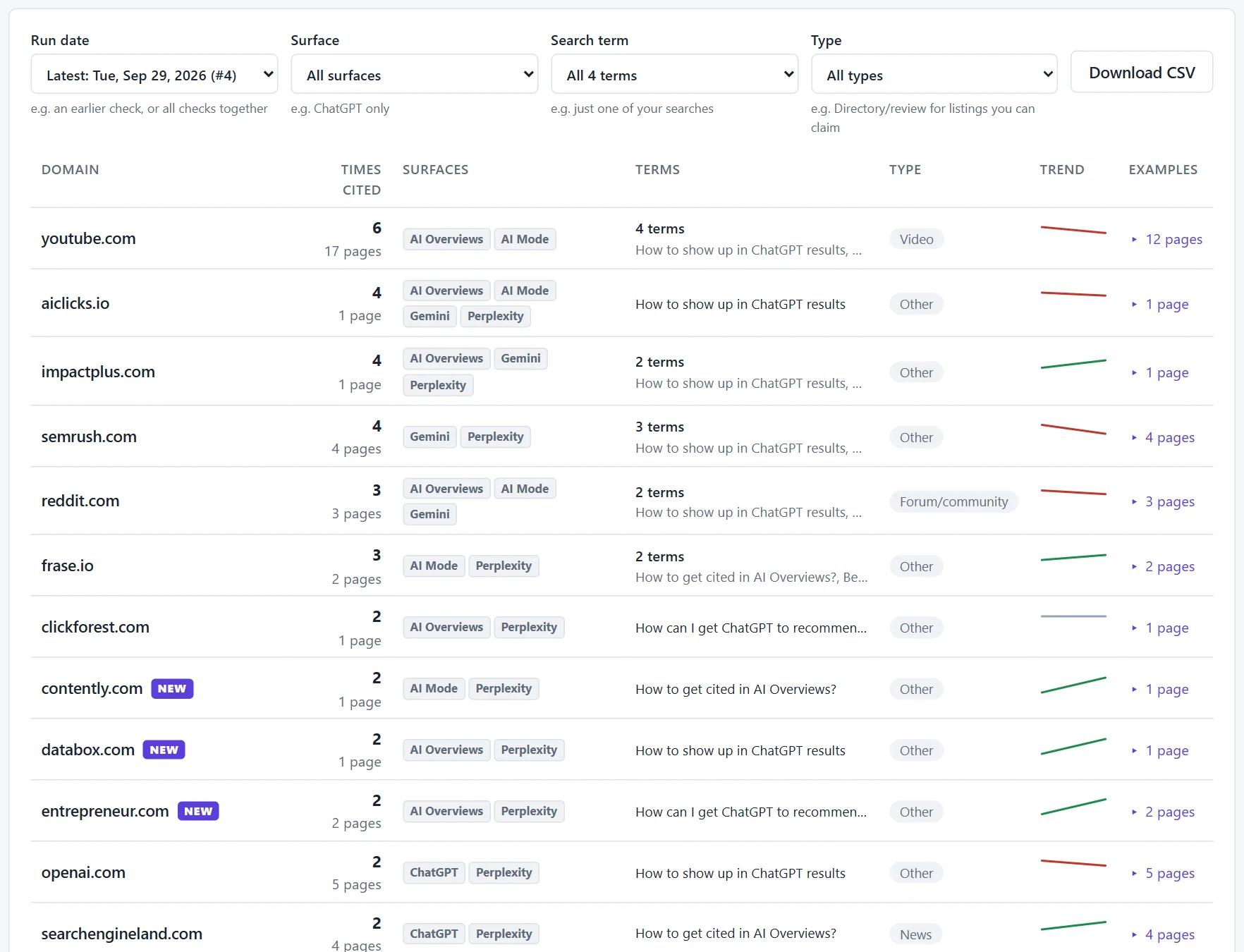Click the ChatGPT tag in openai.com row

click(434, 873)
